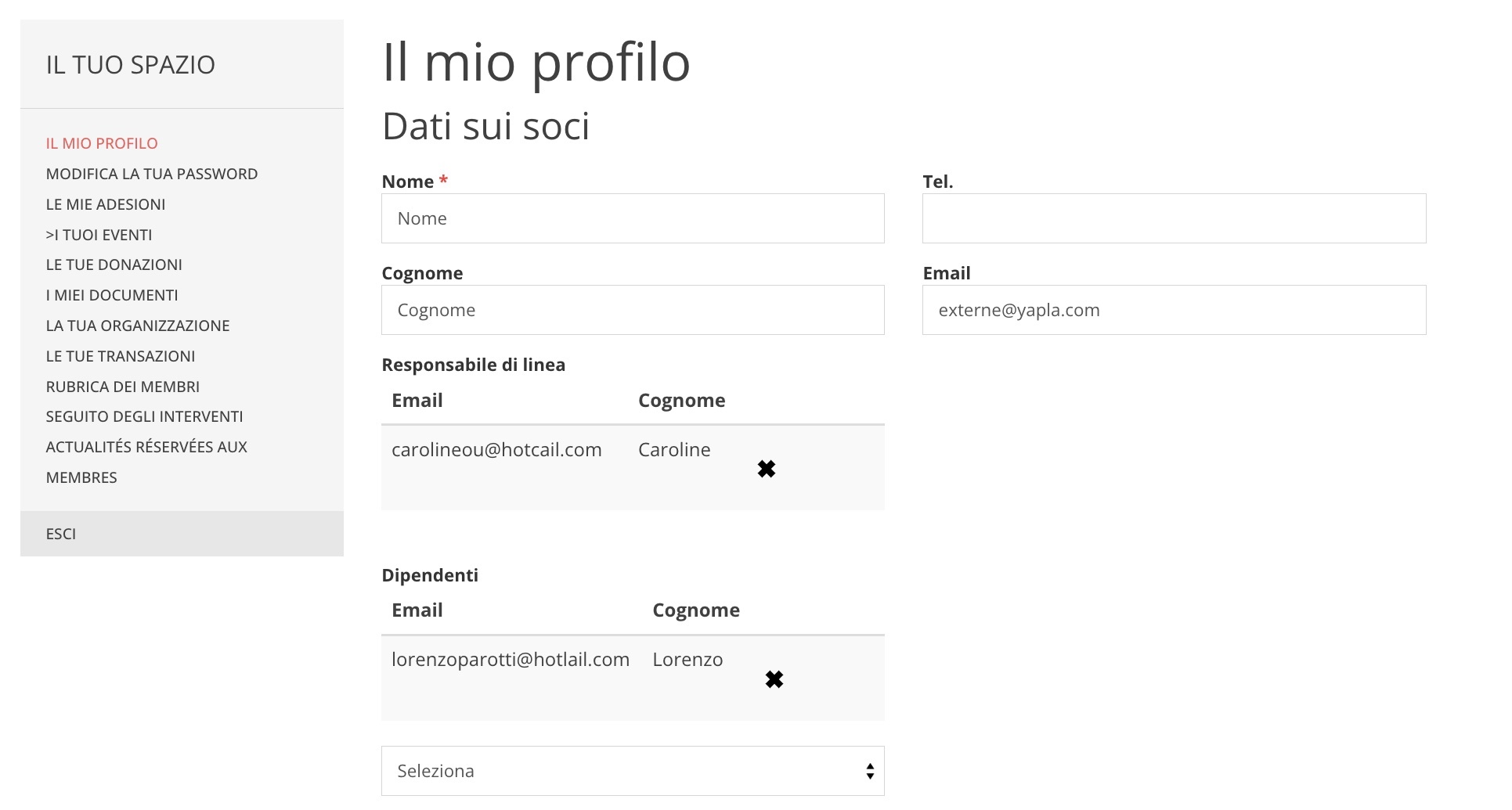Viewport: 1512px width, 810px height.
Task: Open LE TUE TRANSAZIONI page
Action: click(121, 356)
